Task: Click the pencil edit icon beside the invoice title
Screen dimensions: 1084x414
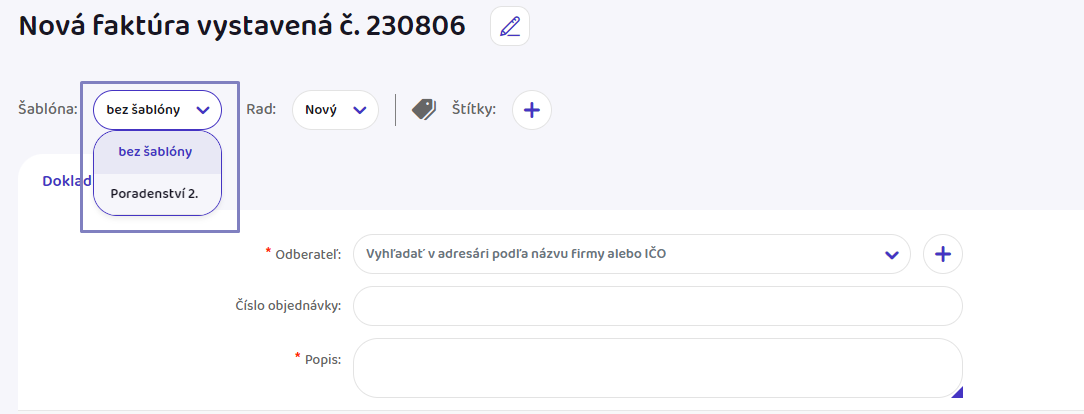Action: click(x=510, y=26)
